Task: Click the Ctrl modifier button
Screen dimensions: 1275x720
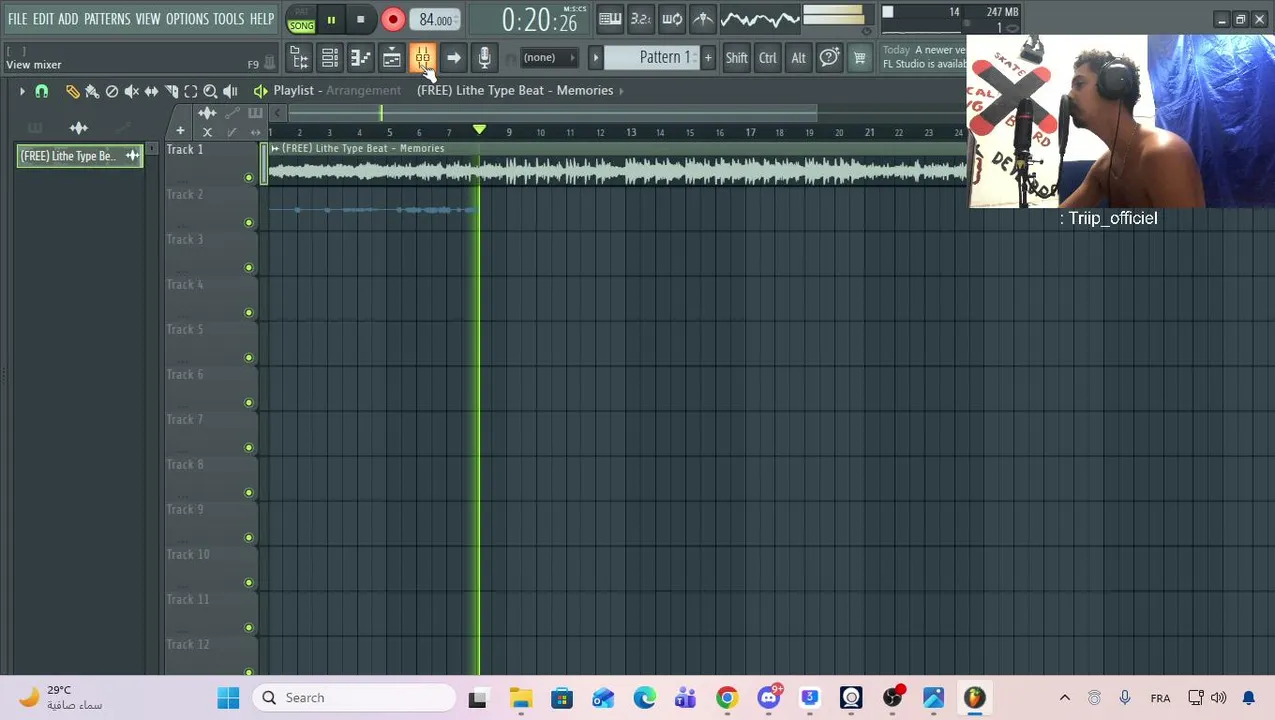Action: 768,58
